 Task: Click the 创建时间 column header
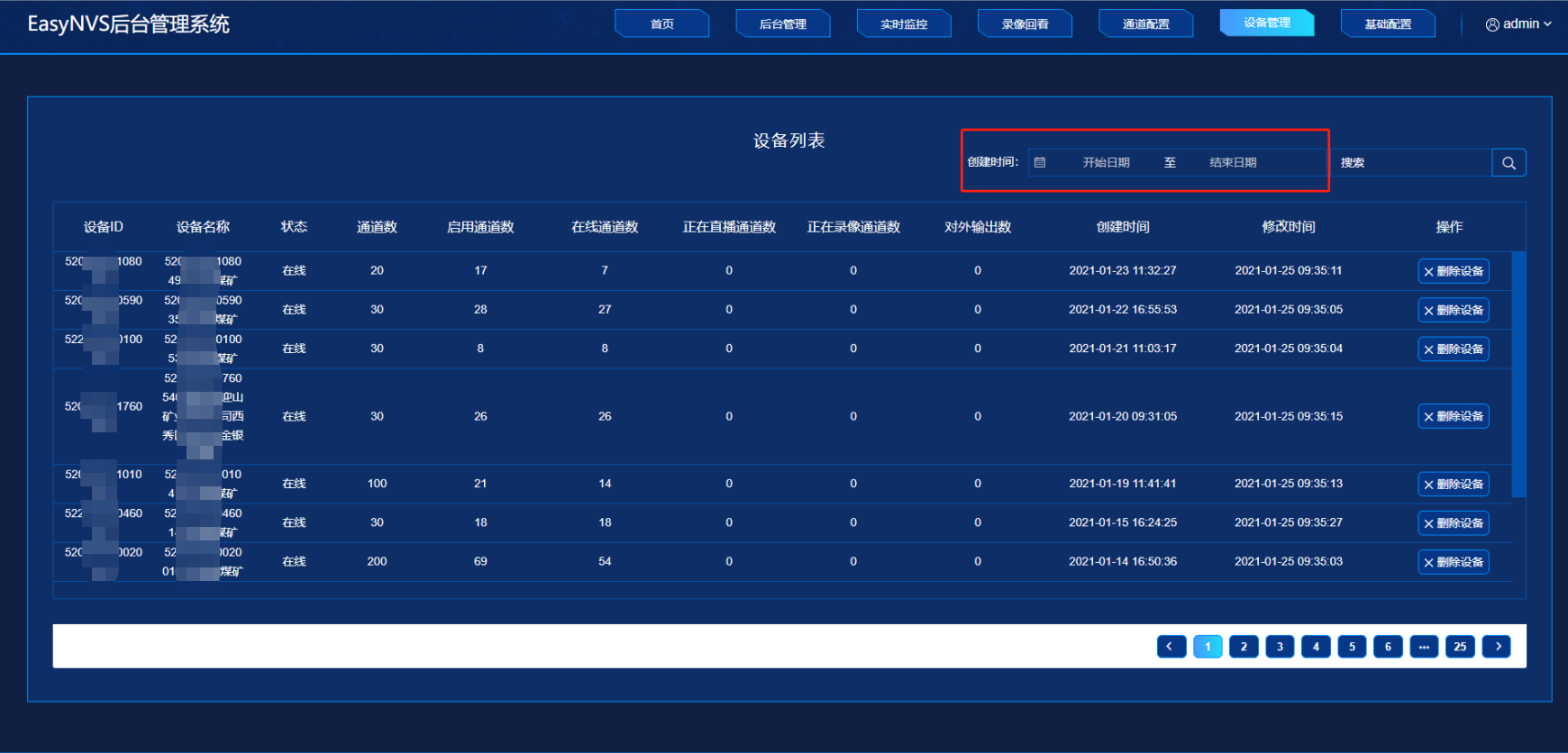point(1123,227)
